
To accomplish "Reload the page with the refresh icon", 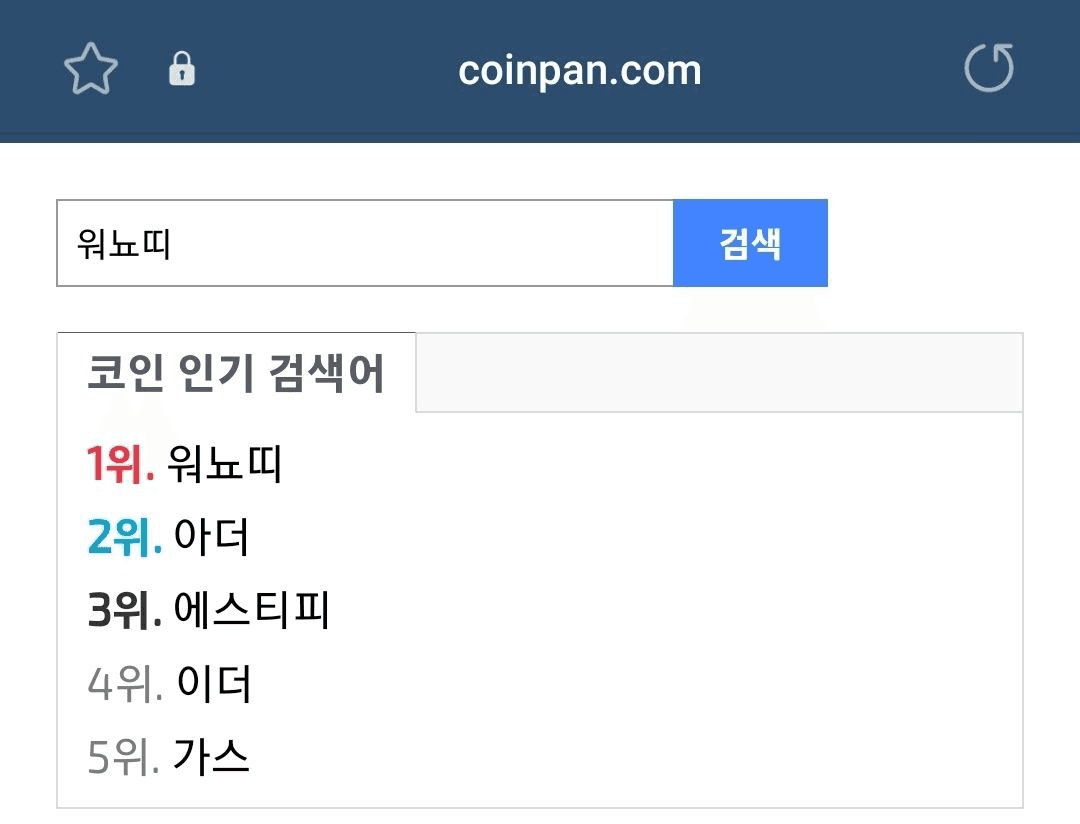I will pos(988,69).
